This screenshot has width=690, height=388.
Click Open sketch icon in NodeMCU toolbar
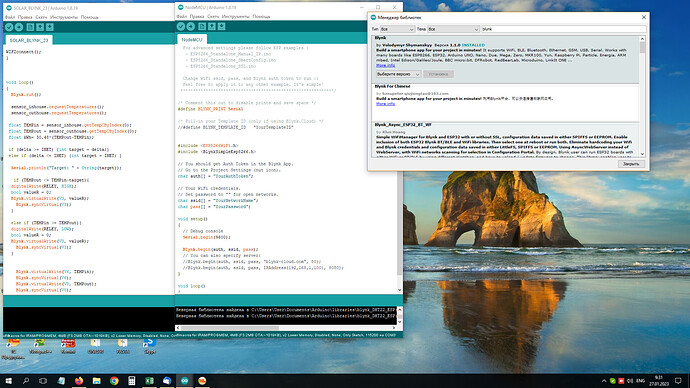click(212, 26)
